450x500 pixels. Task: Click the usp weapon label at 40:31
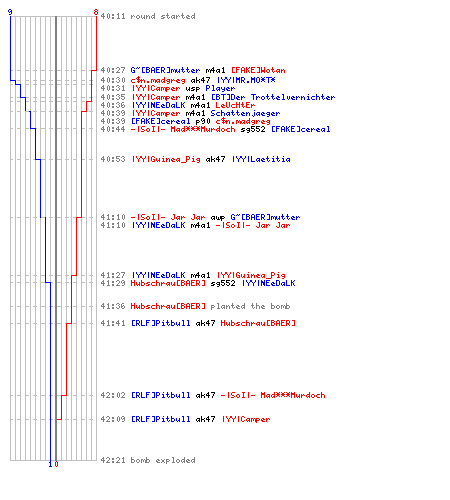coord(193,89)
